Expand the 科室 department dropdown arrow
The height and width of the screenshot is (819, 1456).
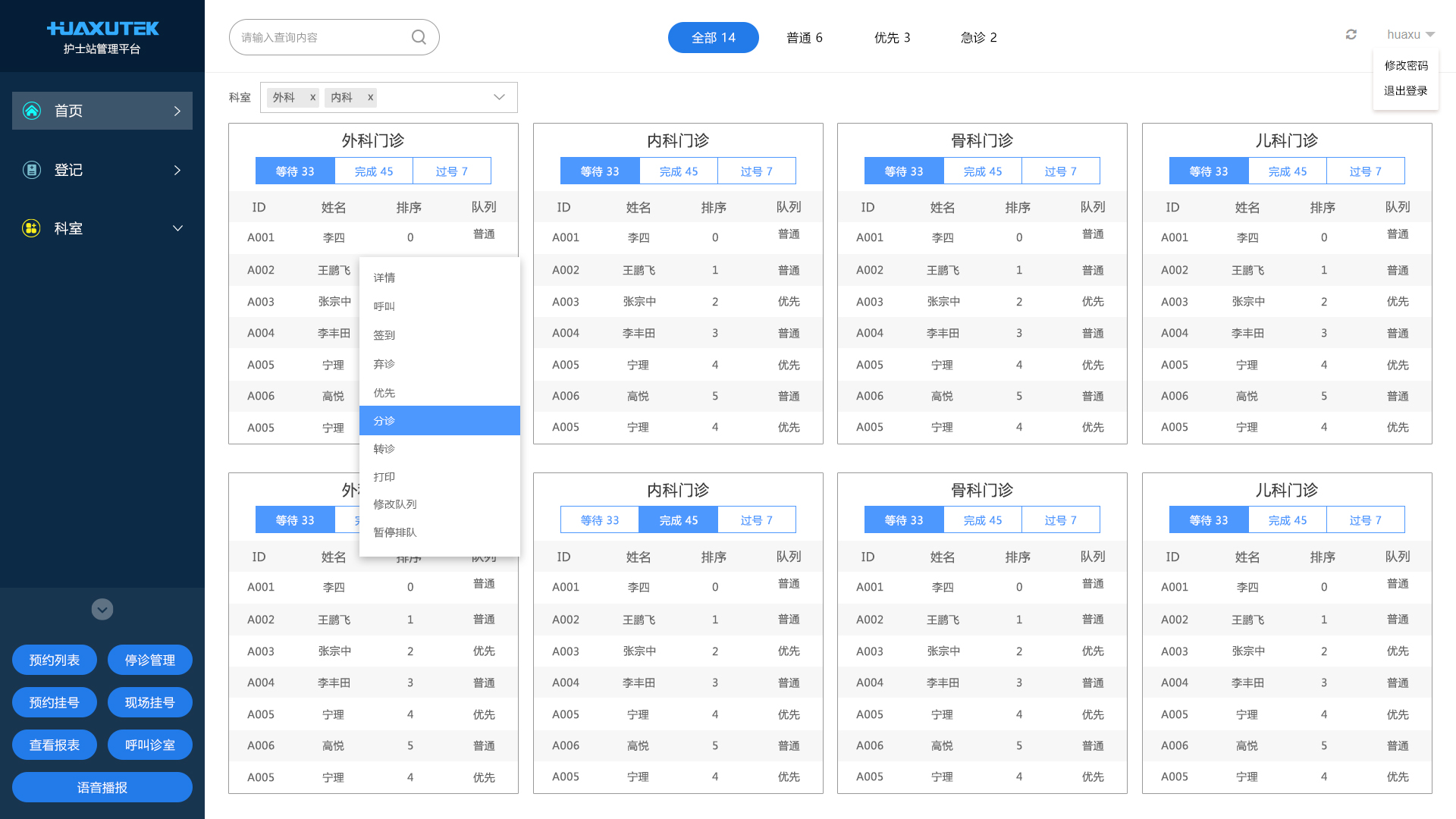[x=499, y=97]
